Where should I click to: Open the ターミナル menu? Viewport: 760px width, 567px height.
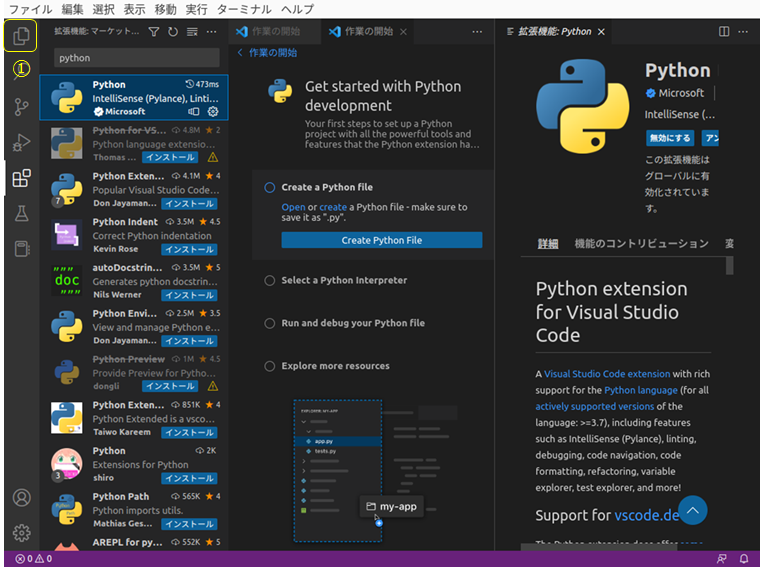(243, 9)
